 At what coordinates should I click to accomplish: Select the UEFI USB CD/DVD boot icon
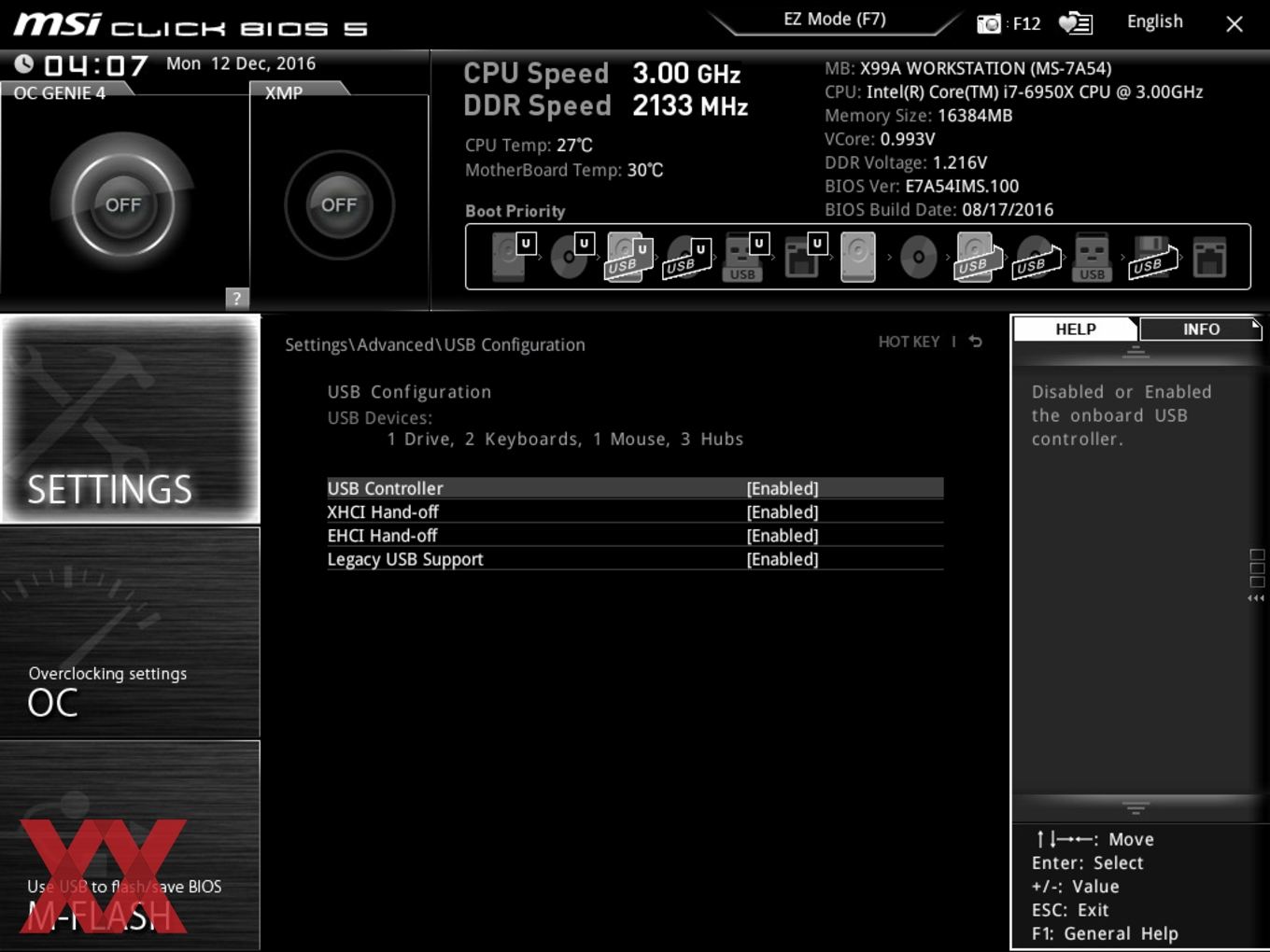[x=687, y=257]
